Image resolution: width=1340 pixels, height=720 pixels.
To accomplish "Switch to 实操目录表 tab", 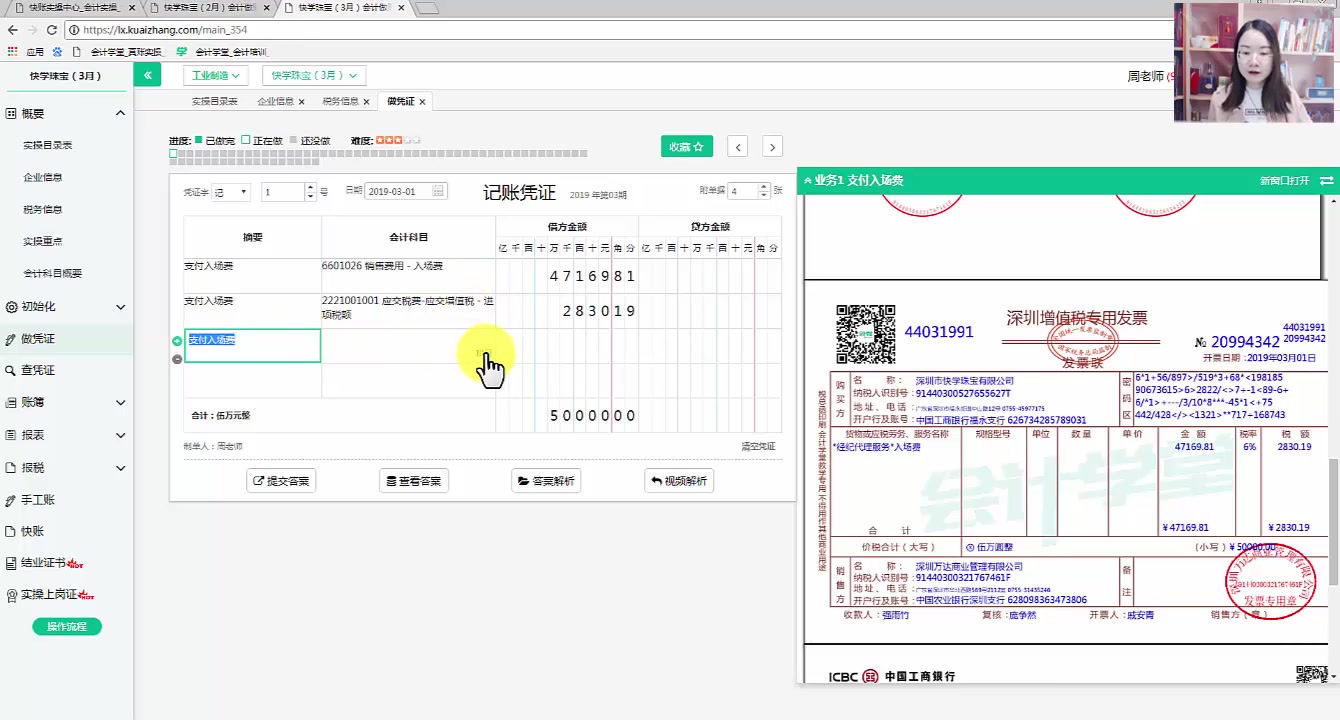I will [x=215, y=101].
